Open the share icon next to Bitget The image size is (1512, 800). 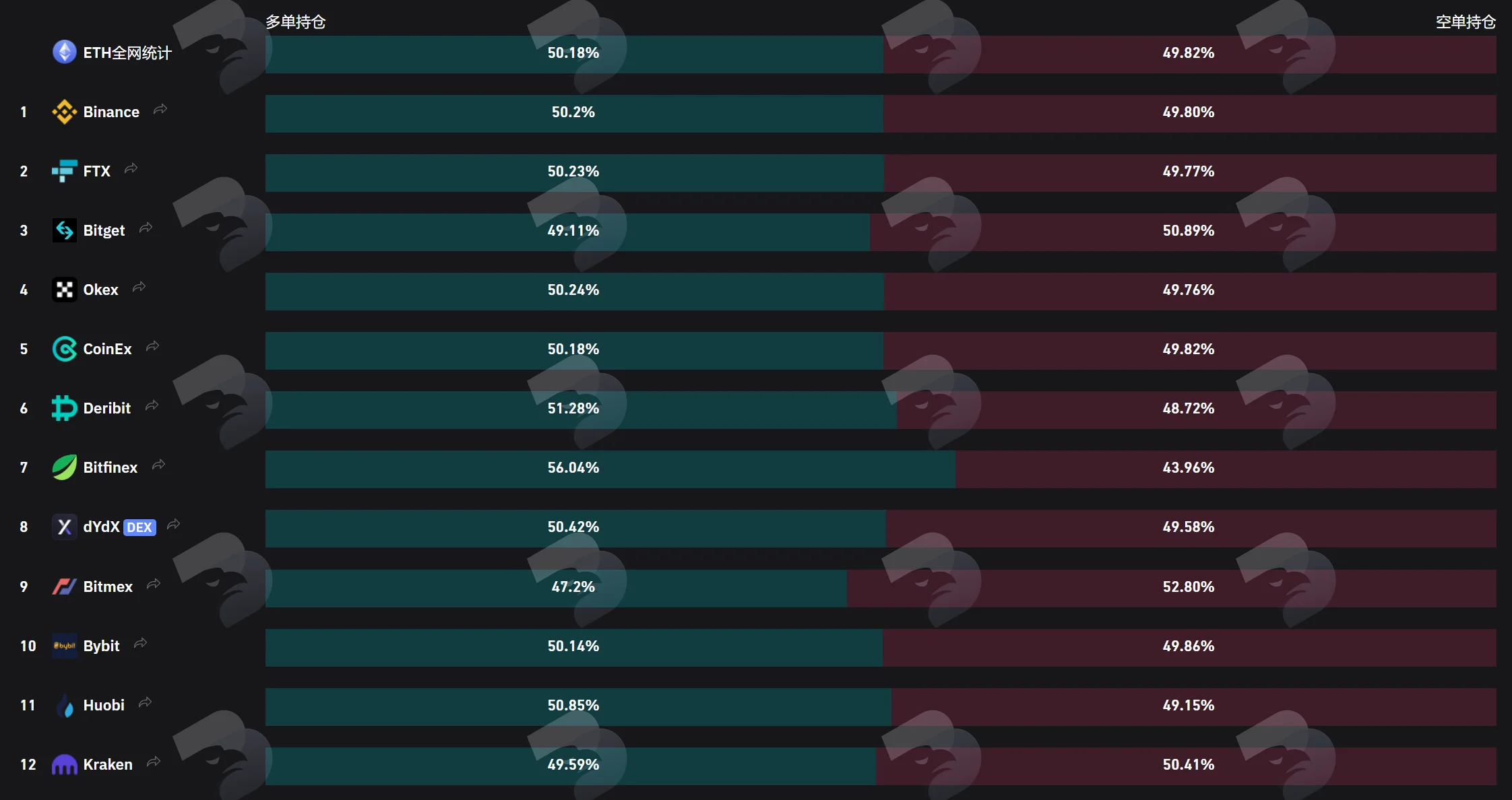146,228
